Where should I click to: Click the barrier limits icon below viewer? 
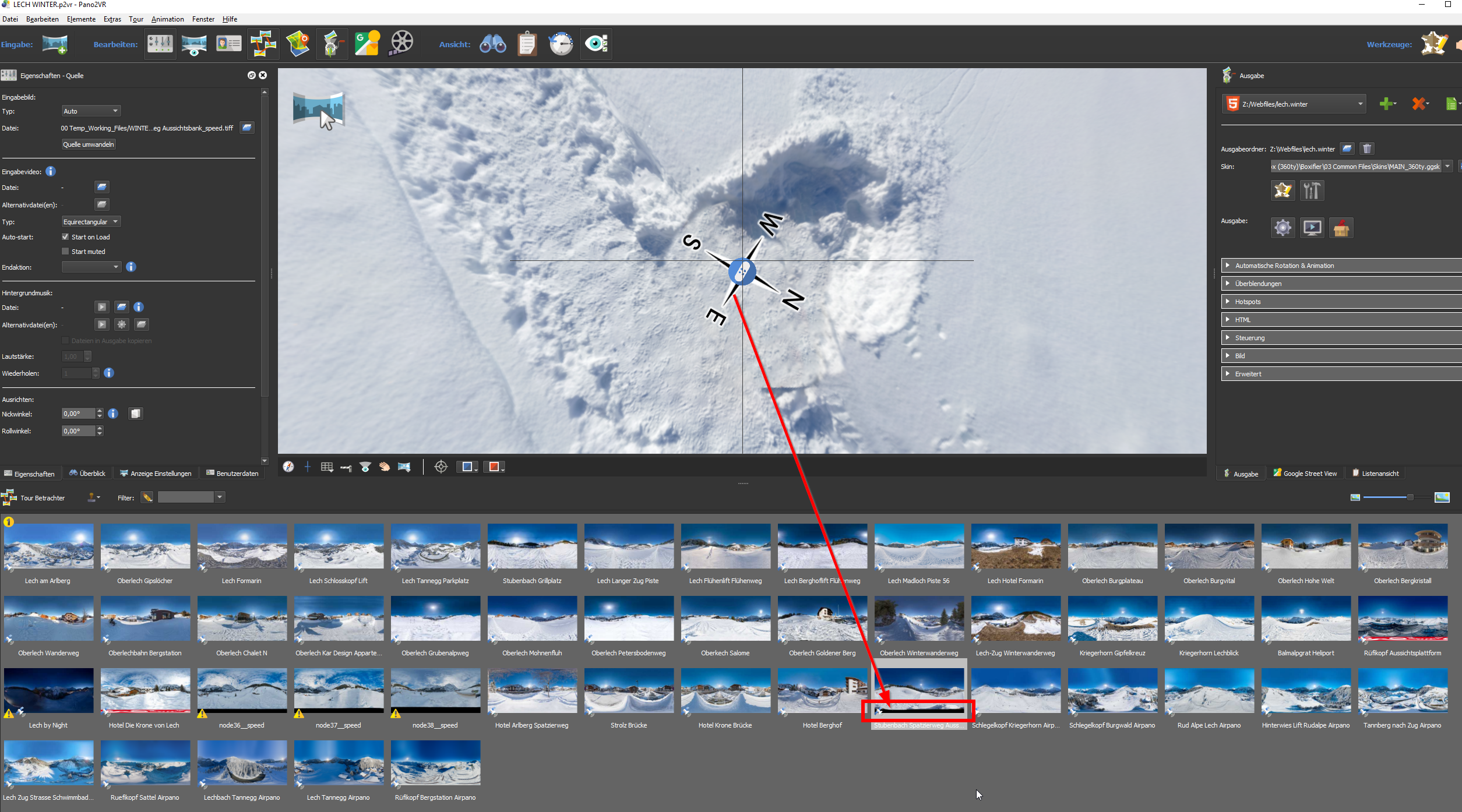tap(346, 467)
